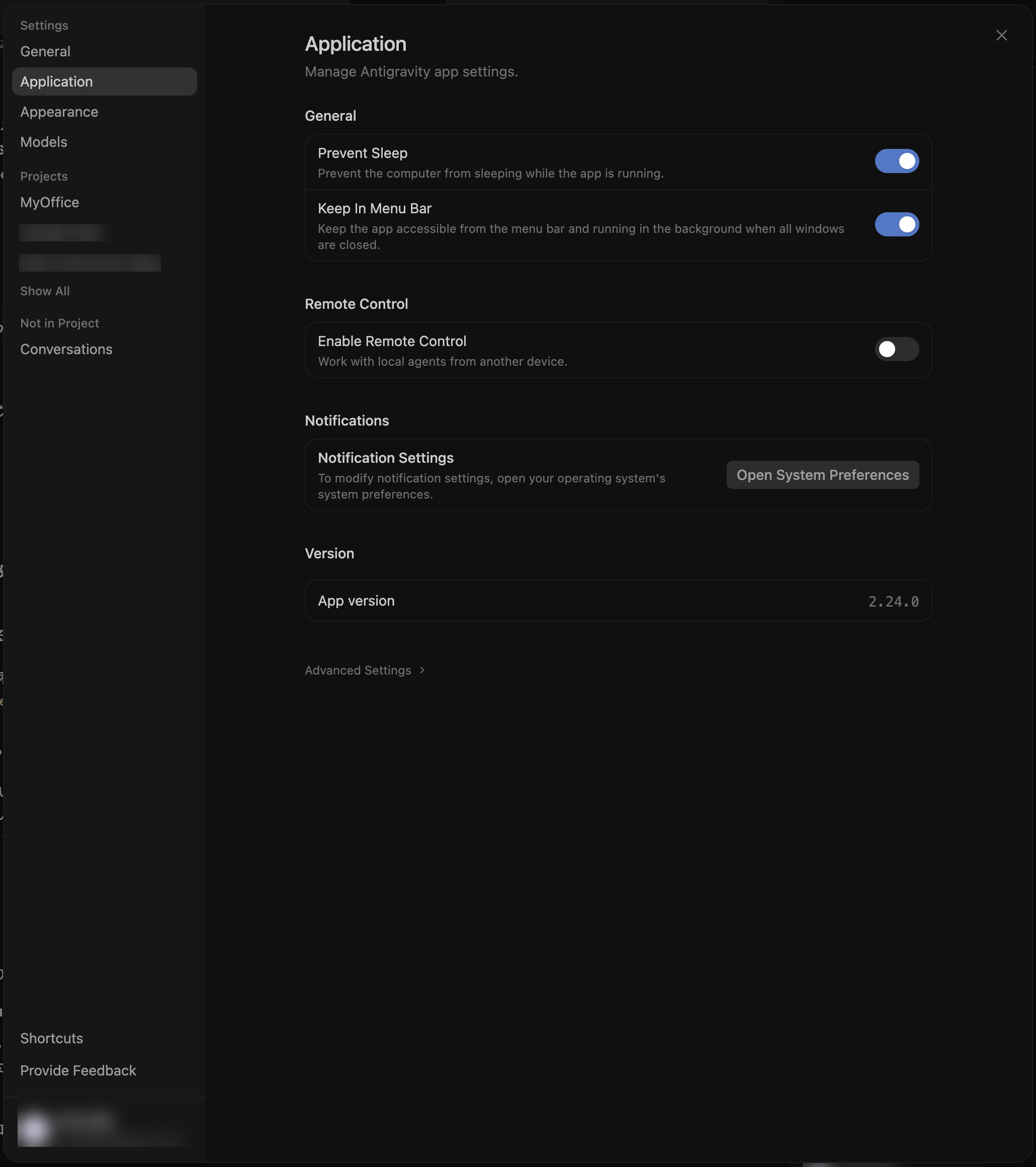The image size is (1036, 1167).
Task: Click the user account avatar
Action: point(34,1129)
